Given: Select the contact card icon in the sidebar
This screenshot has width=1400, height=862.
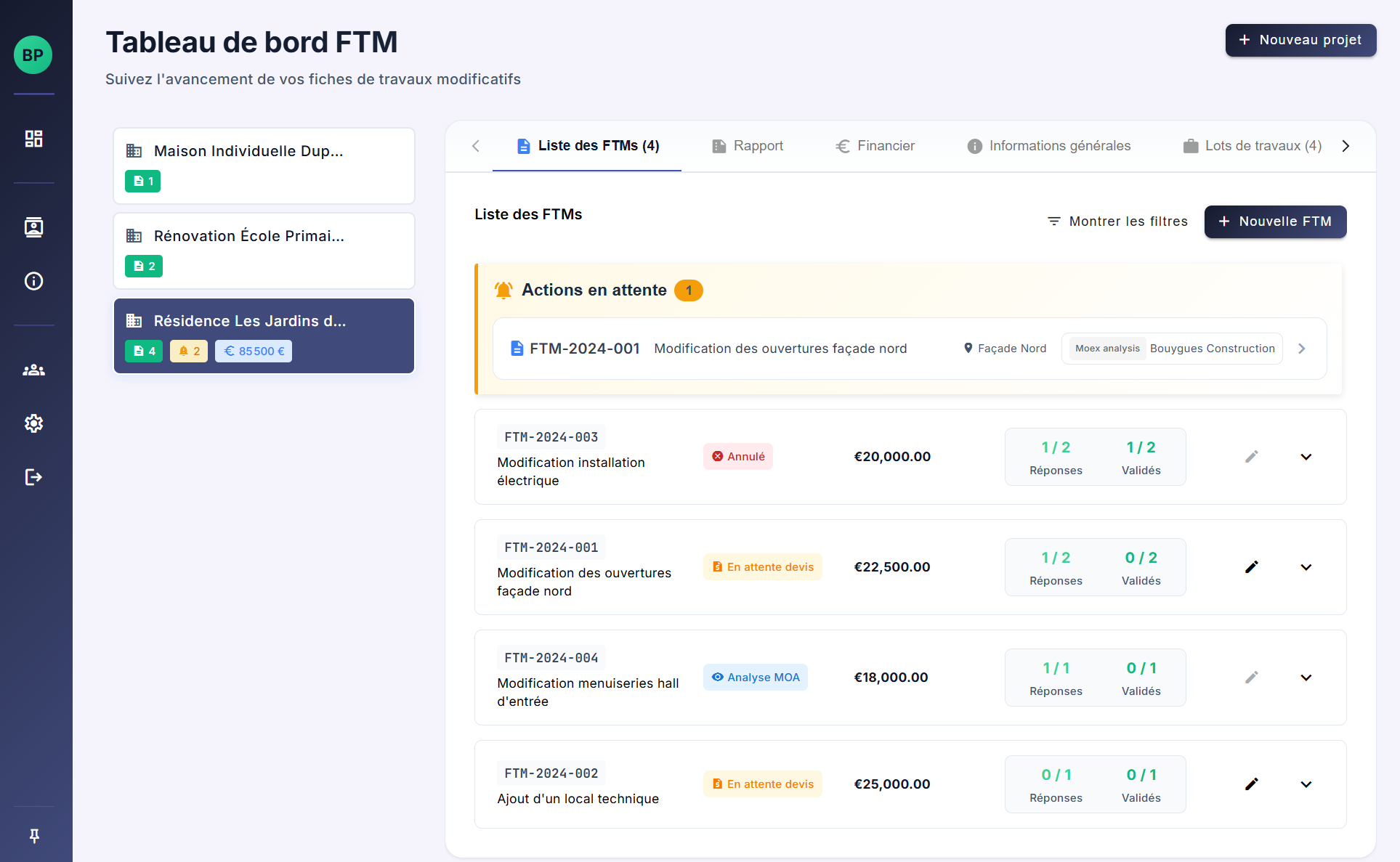Looking at the screenshot, I should pyautogui.click(x=33, y=227).
